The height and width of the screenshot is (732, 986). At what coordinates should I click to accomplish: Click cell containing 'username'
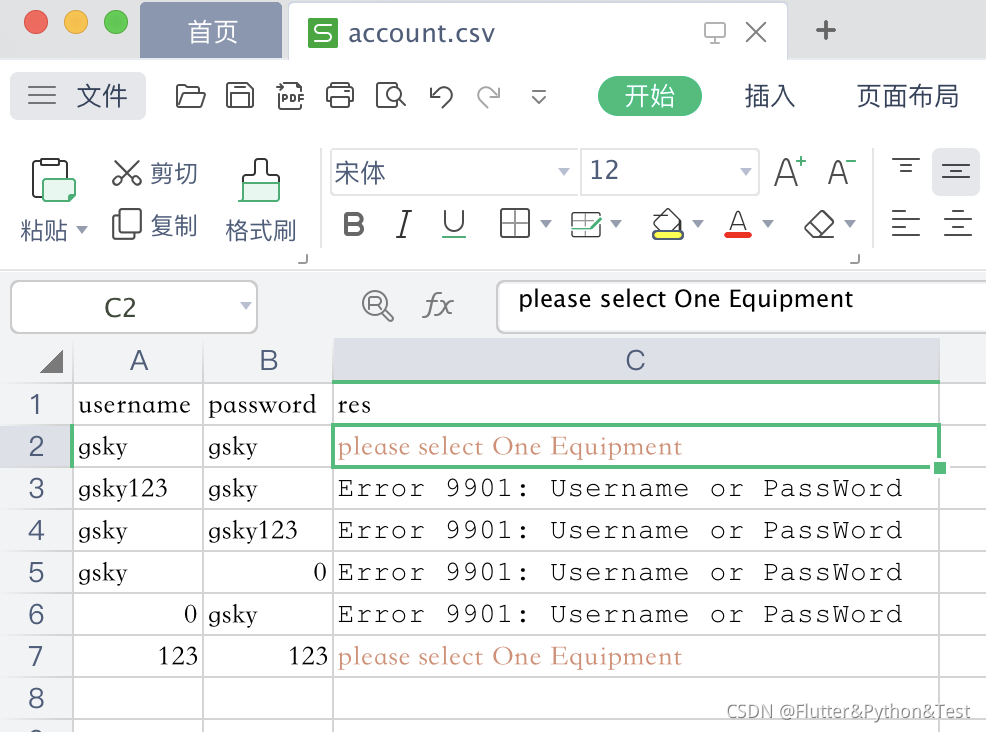138,404
